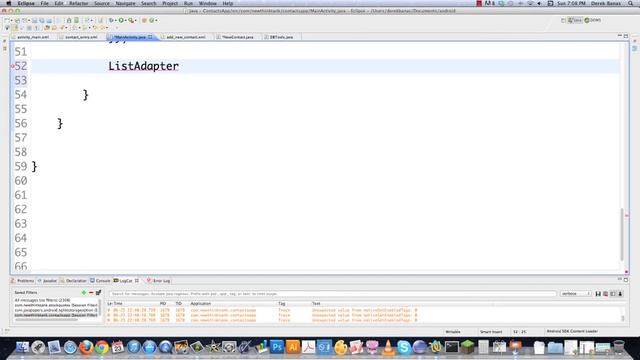Viewport: 640px width, 360px height.
Task: Click the Open Perspective icon
Action: coord(563,20)
